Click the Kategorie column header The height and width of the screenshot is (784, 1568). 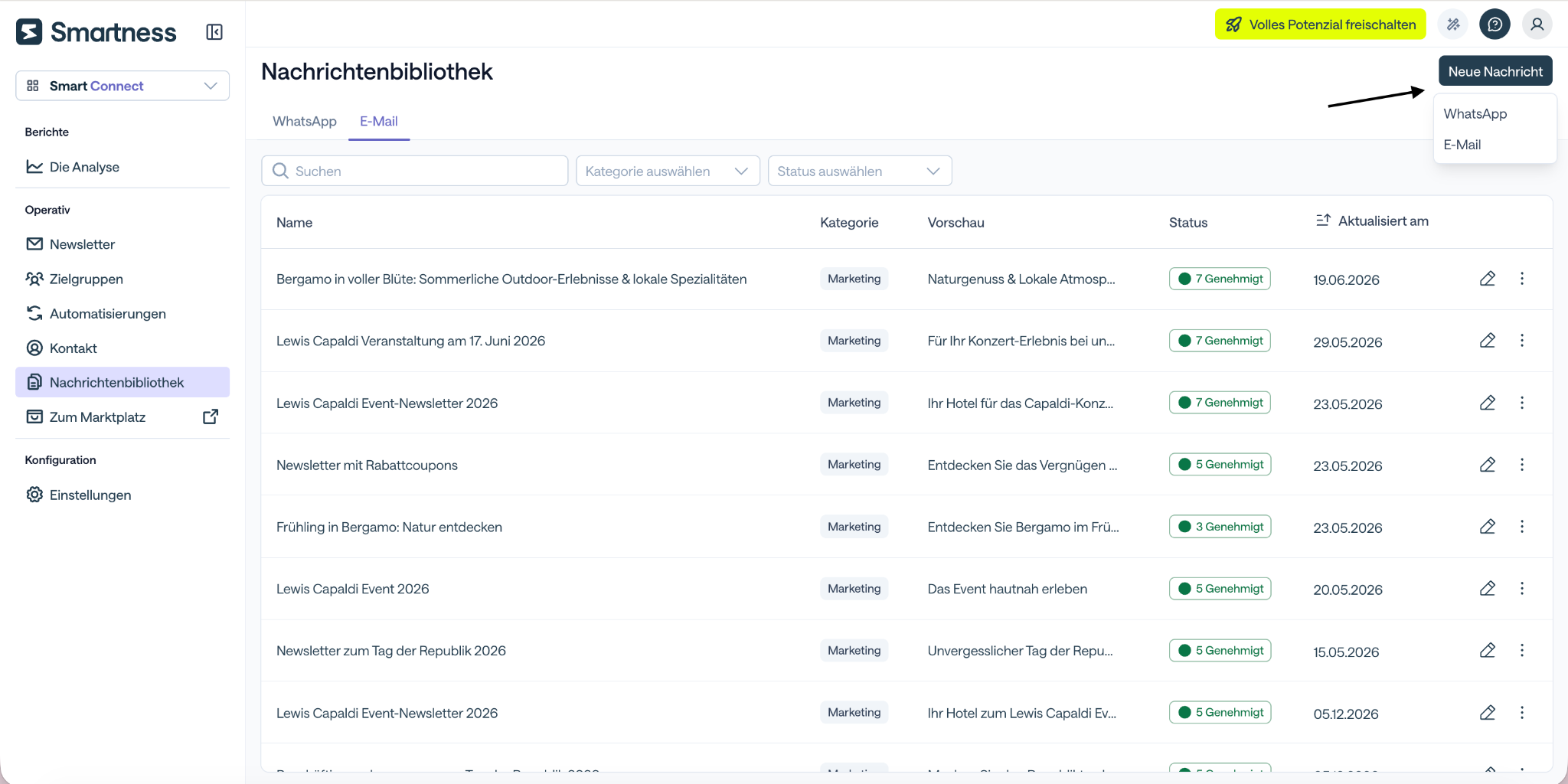[849, 223]
